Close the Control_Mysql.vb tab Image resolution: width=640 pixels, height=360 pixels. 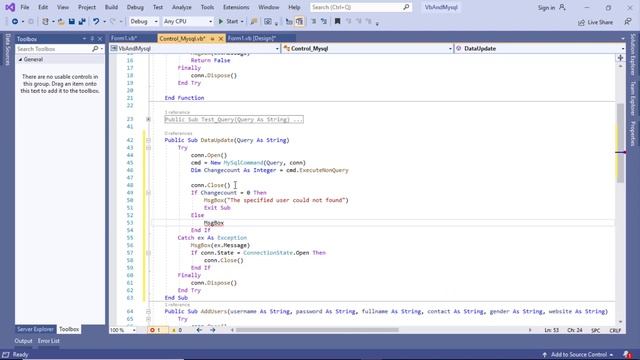pyautogui.click(x=221, y=38)
